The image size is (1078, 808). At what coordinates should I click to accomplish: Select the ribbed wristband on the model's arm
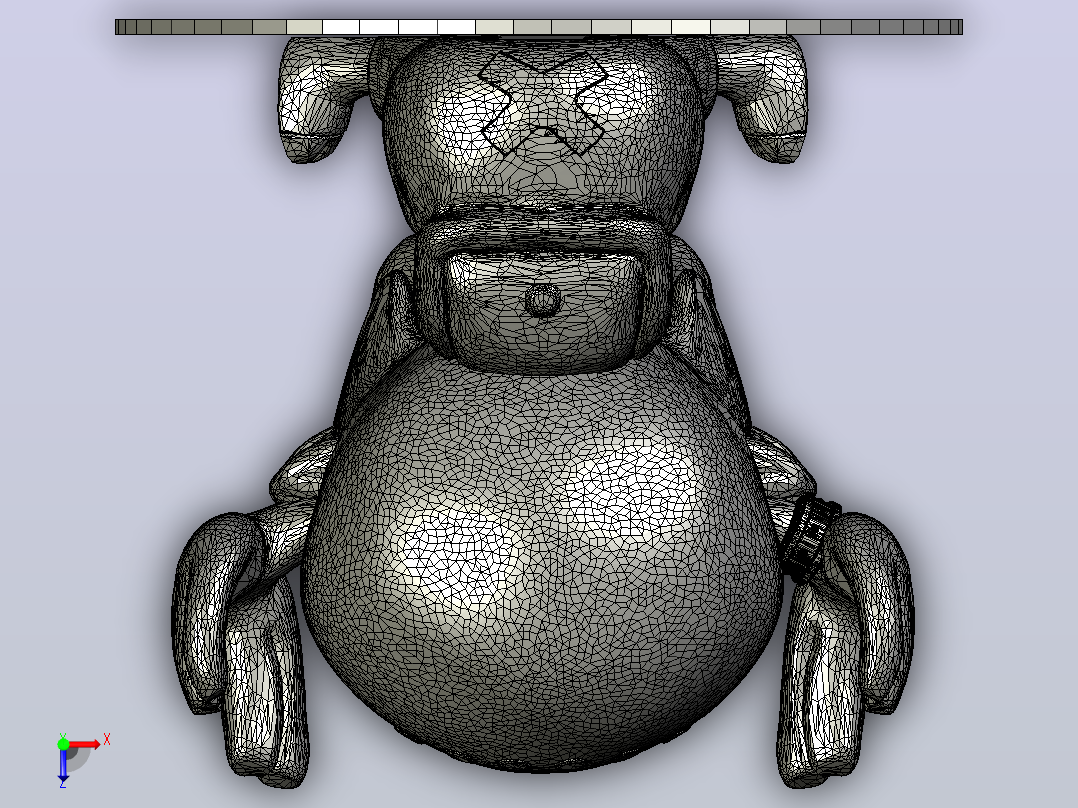[x=811, y=539]
